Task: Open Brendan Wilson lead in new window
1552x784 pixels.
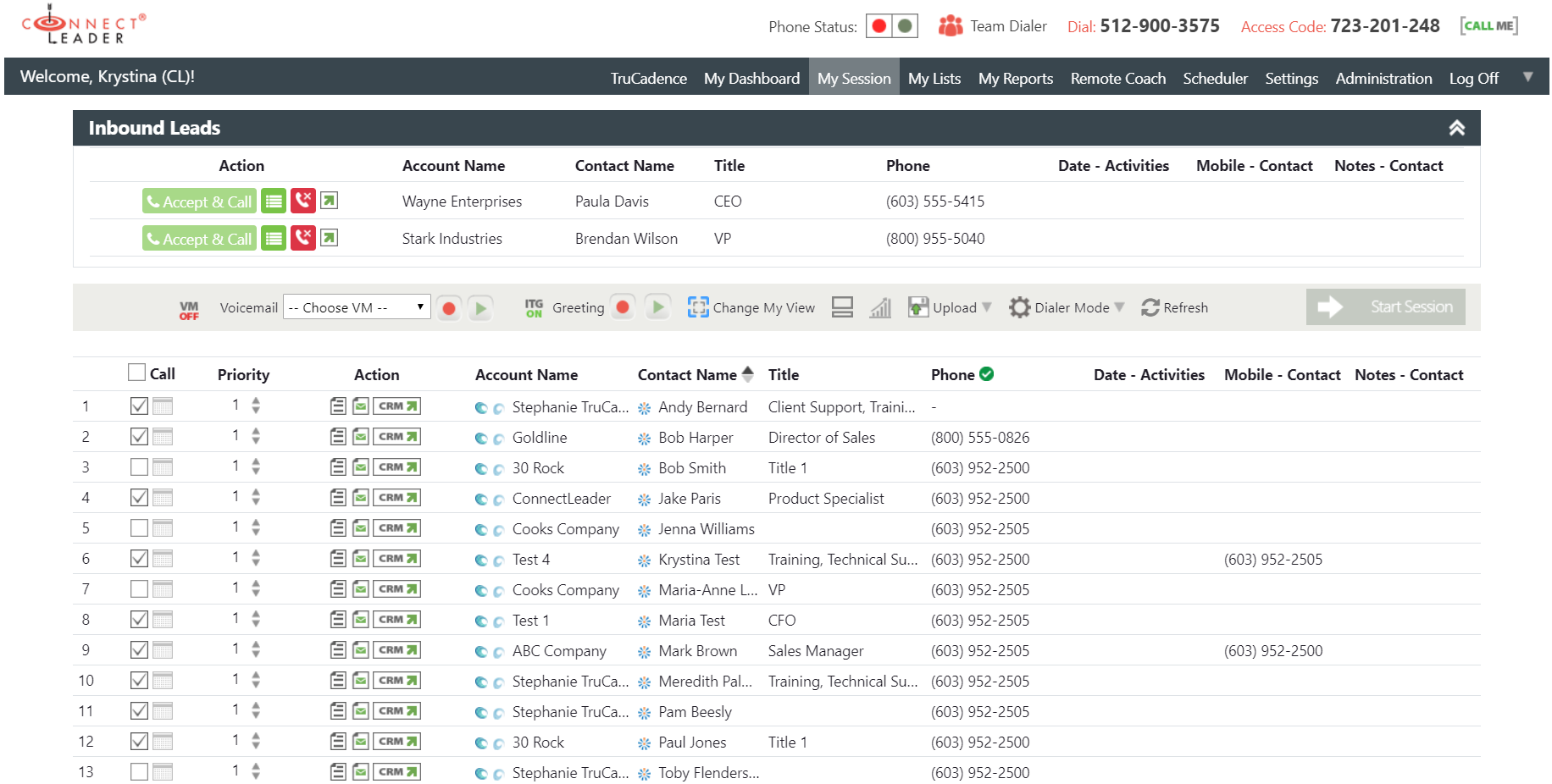Action: pos(330,238)
